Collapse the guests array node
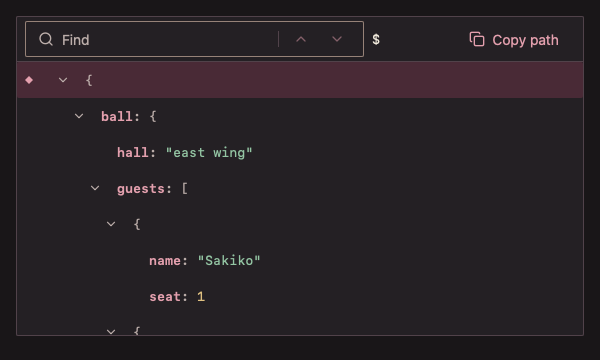The height and width of the screenshot is (360, 600). point(95,188)
